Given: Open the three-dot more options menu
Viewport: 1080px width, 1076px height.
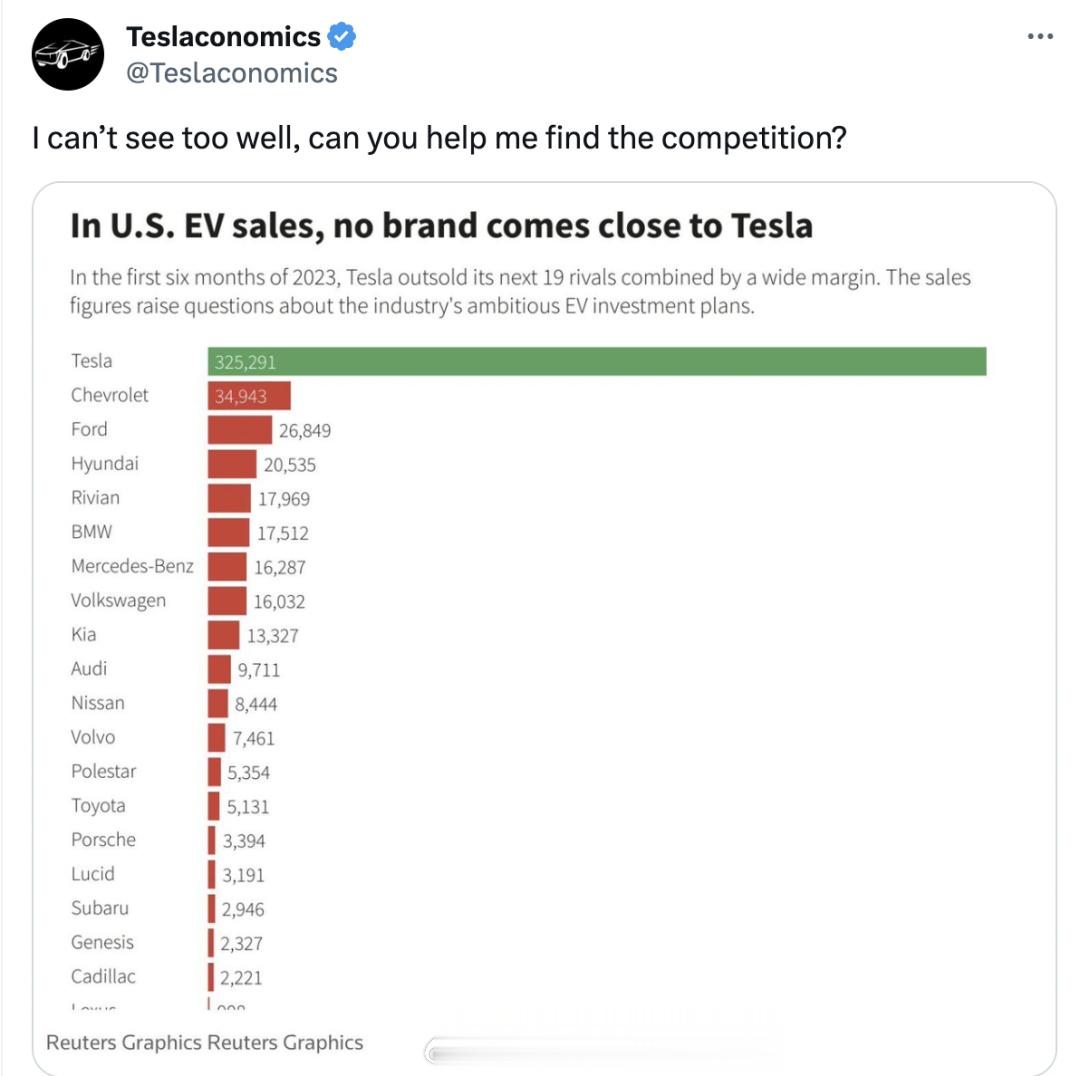Looking at the screenshot, I should (x=1040, y=36).
